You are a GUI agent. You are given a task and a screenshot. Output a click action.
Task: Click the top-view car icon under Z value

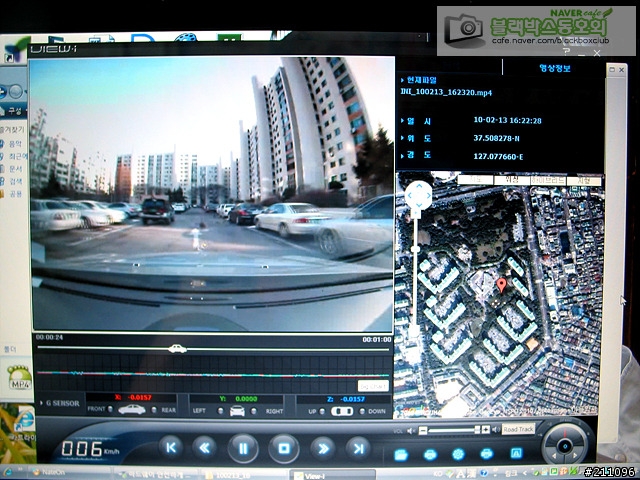342,411
